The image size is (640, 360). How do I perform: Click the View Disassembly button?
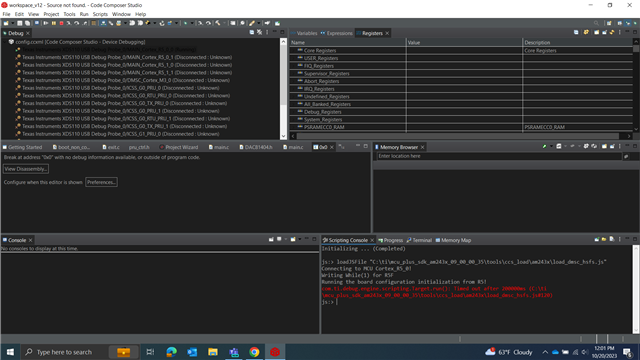click(x=26, y=169)
